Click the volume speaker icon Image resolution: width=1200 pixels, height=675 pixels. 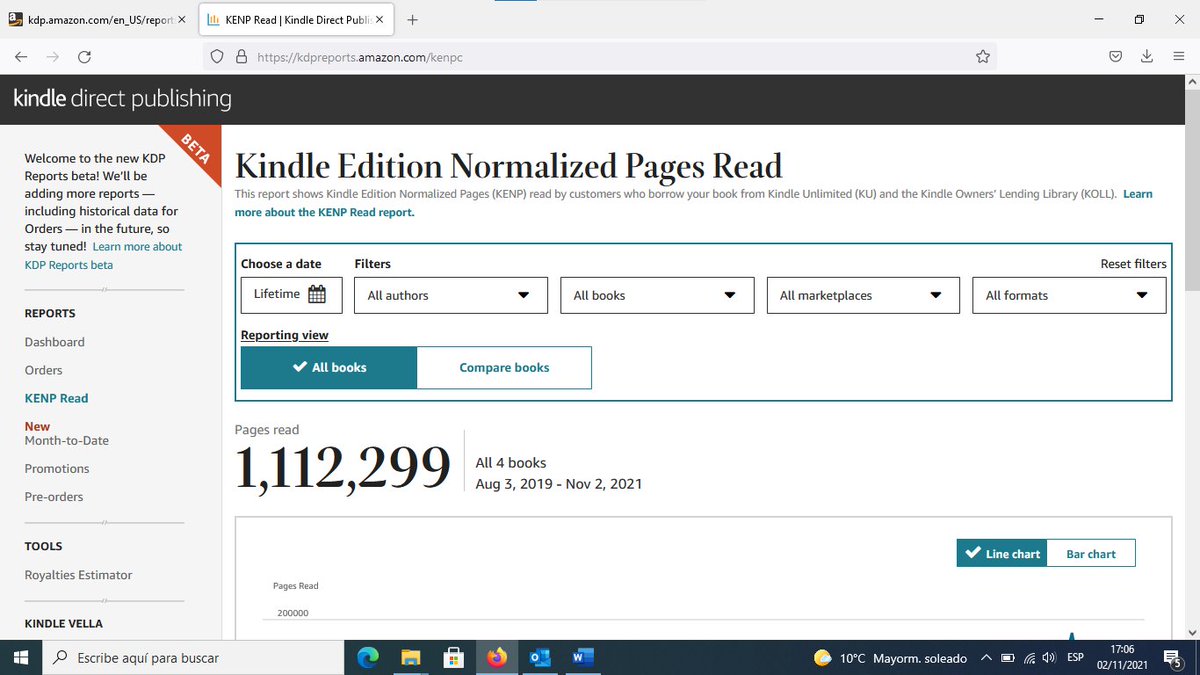1049,658
